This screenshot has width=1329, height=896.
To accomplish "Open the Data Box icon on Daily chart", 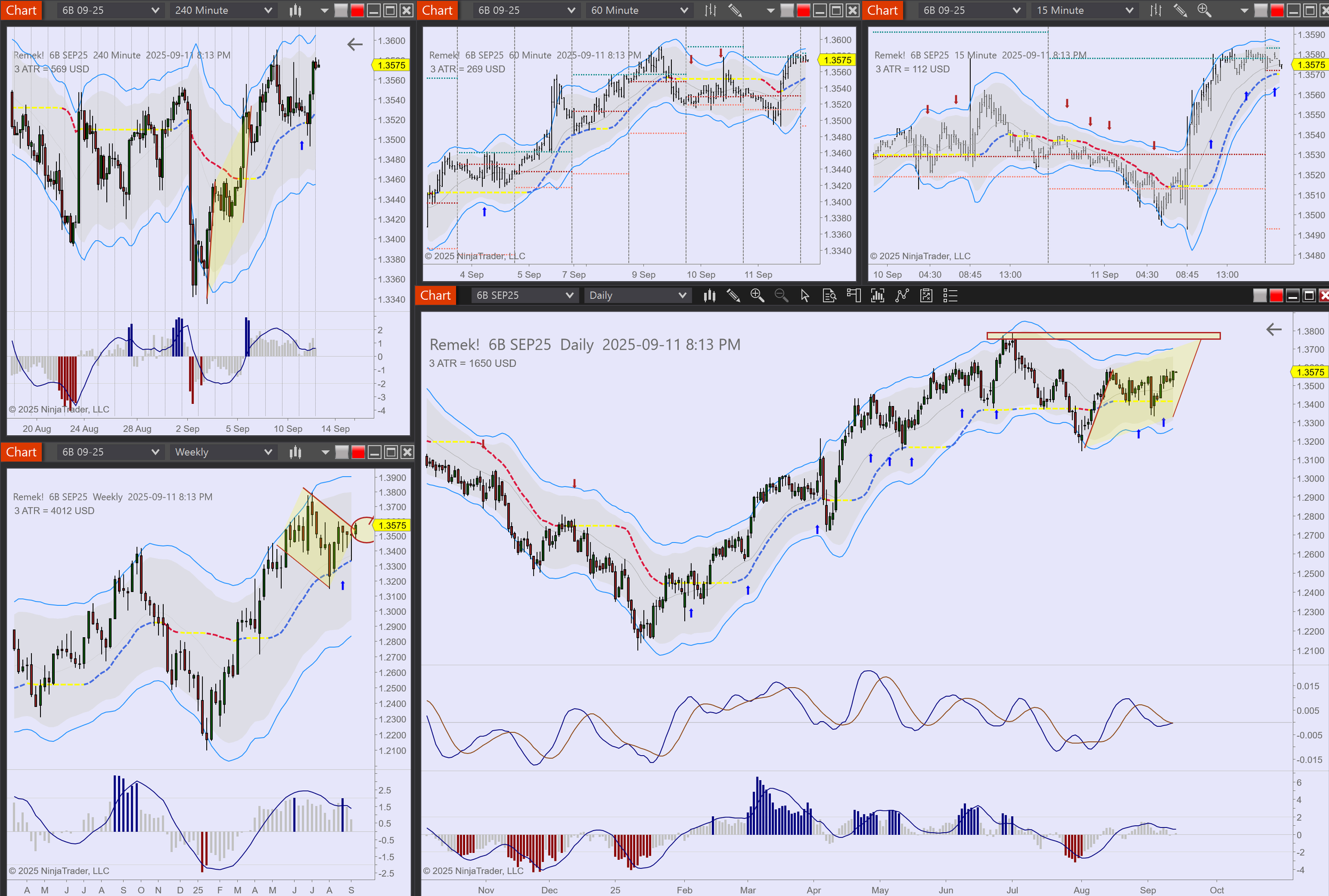I will coord(829,295).
